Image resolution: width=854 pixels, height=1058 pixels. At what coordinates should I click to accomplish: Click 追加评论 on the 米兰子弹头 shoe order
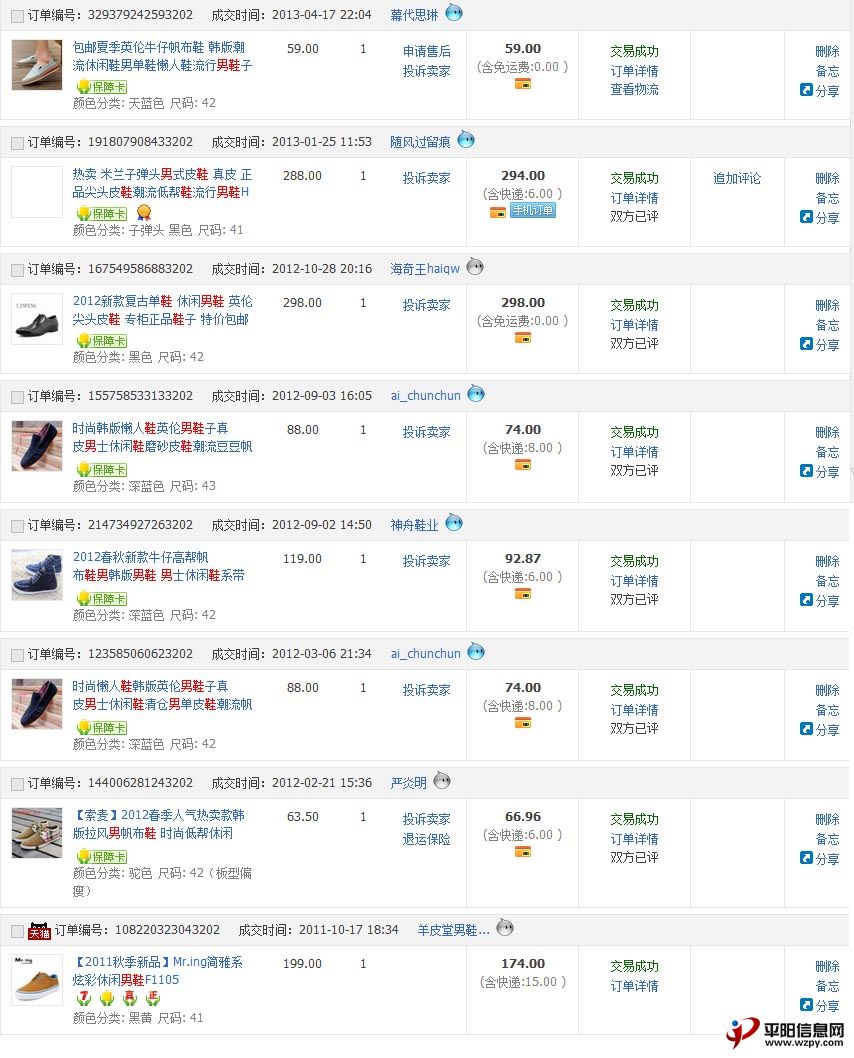coord(737,178)
